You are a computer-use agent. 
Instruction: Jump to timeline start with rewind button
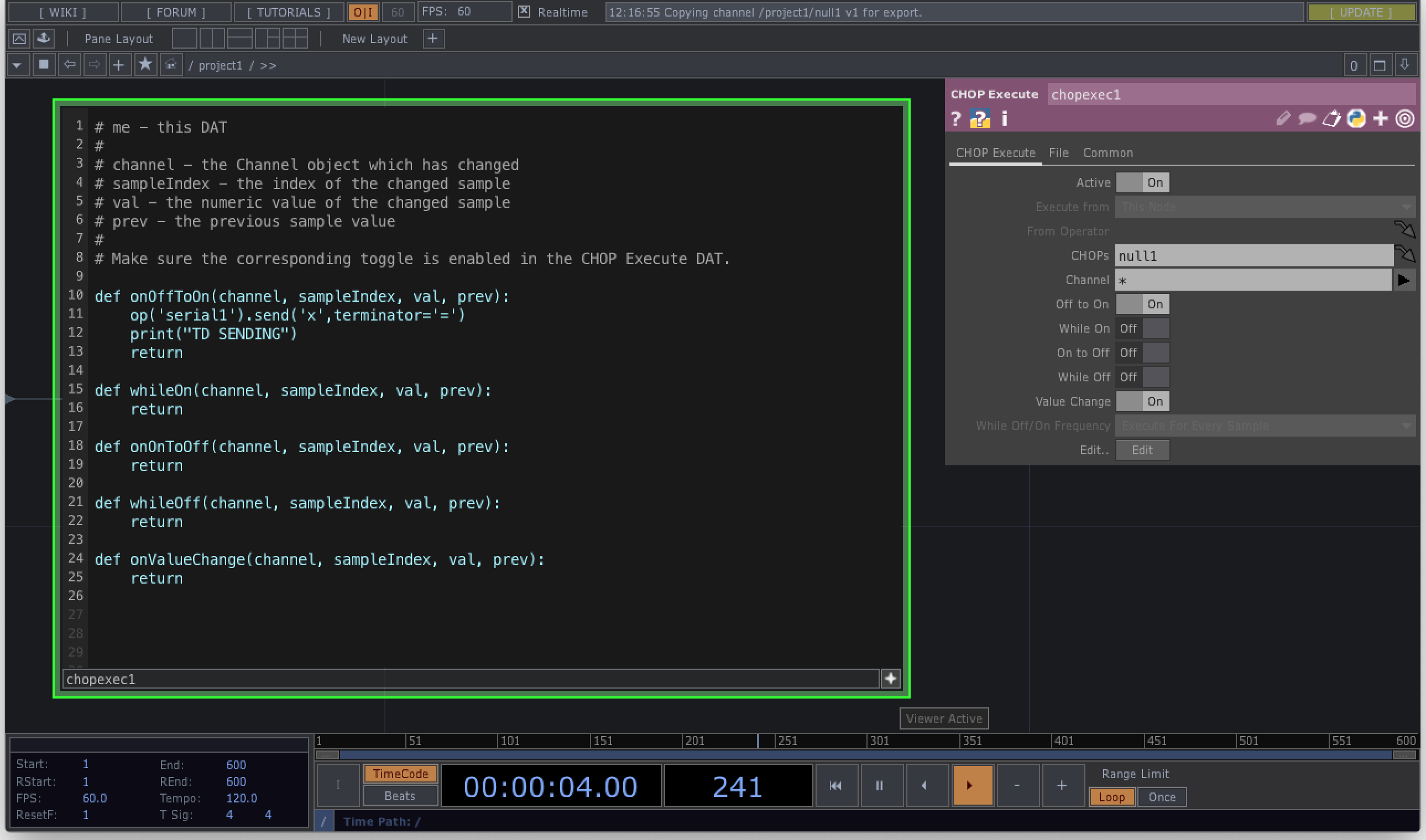click(835, 786)
